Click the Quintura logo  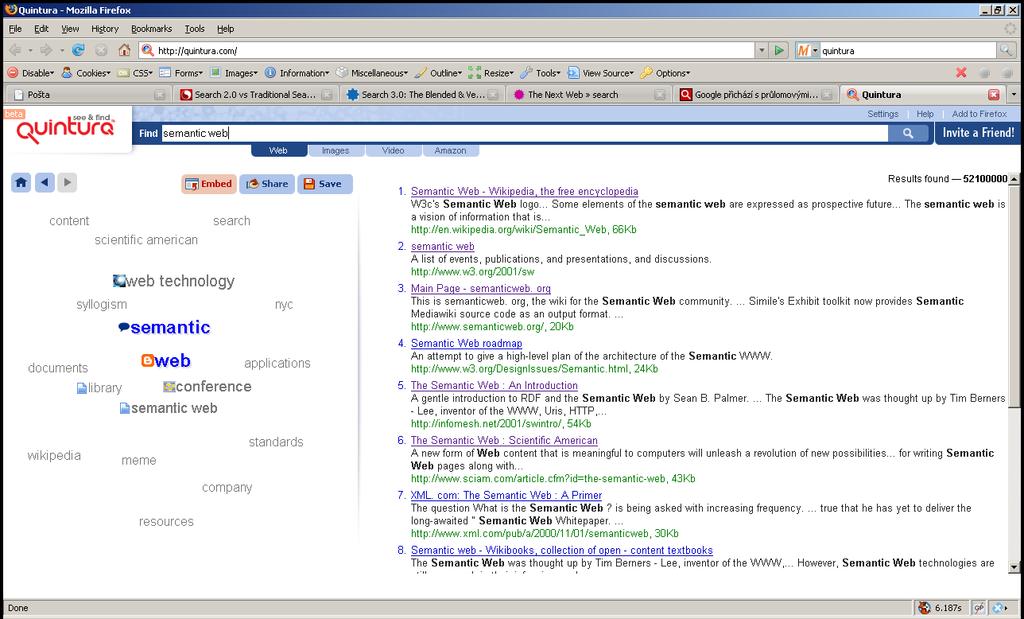[x=65, y=128]
